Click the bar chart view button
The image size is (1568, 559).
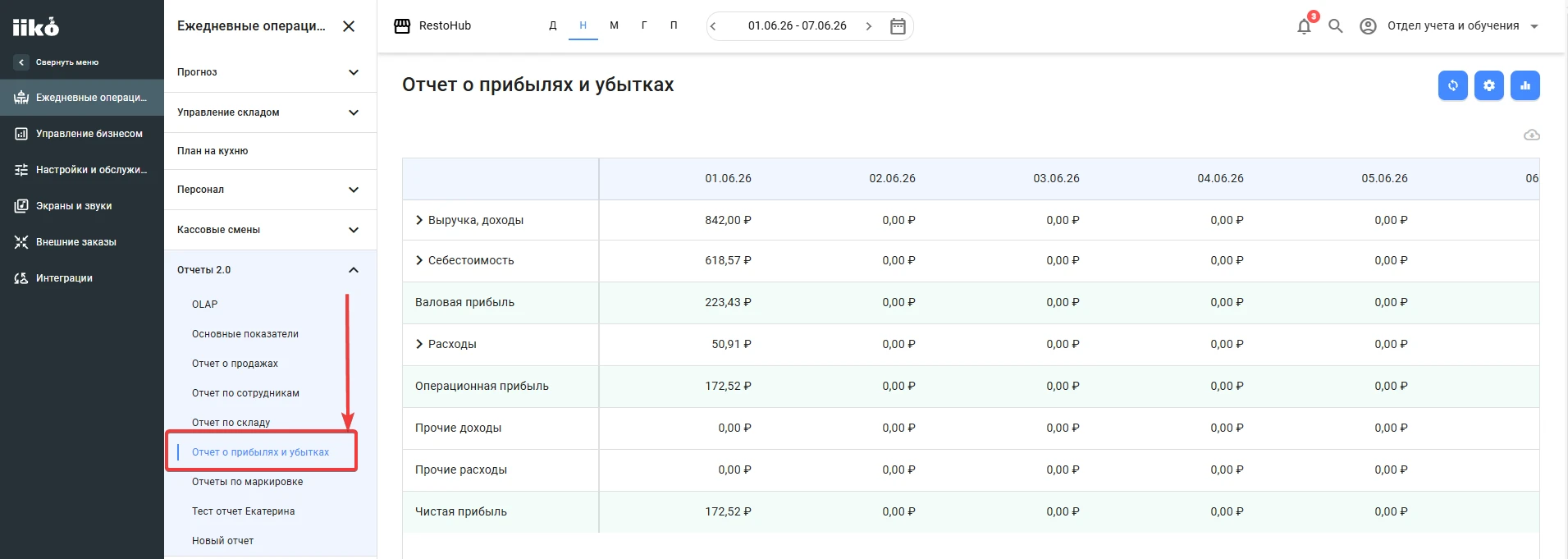(1525, 85)
